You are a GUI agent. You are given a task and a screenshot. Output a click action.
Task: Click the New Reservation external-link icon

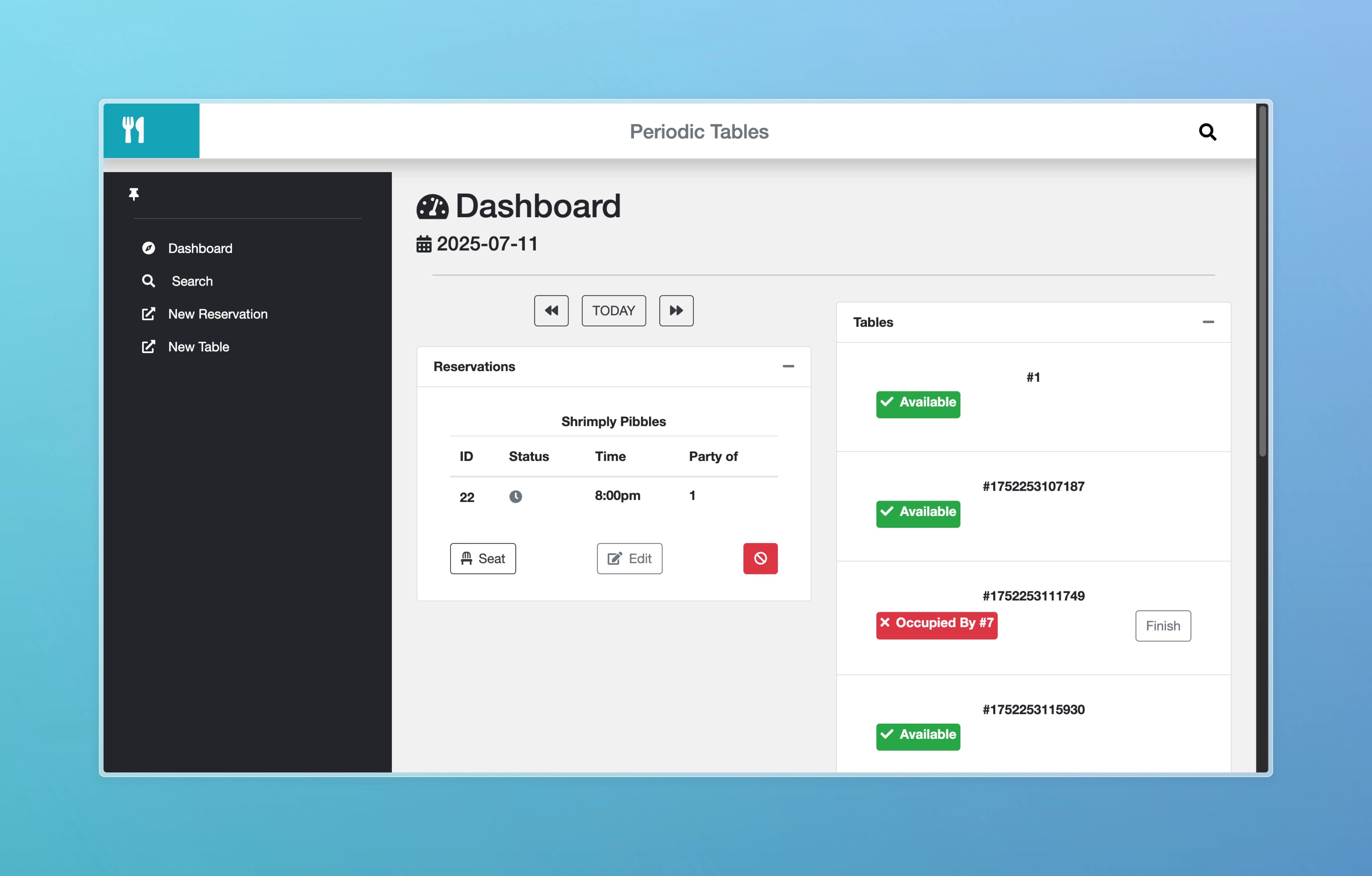click(148, 314)
